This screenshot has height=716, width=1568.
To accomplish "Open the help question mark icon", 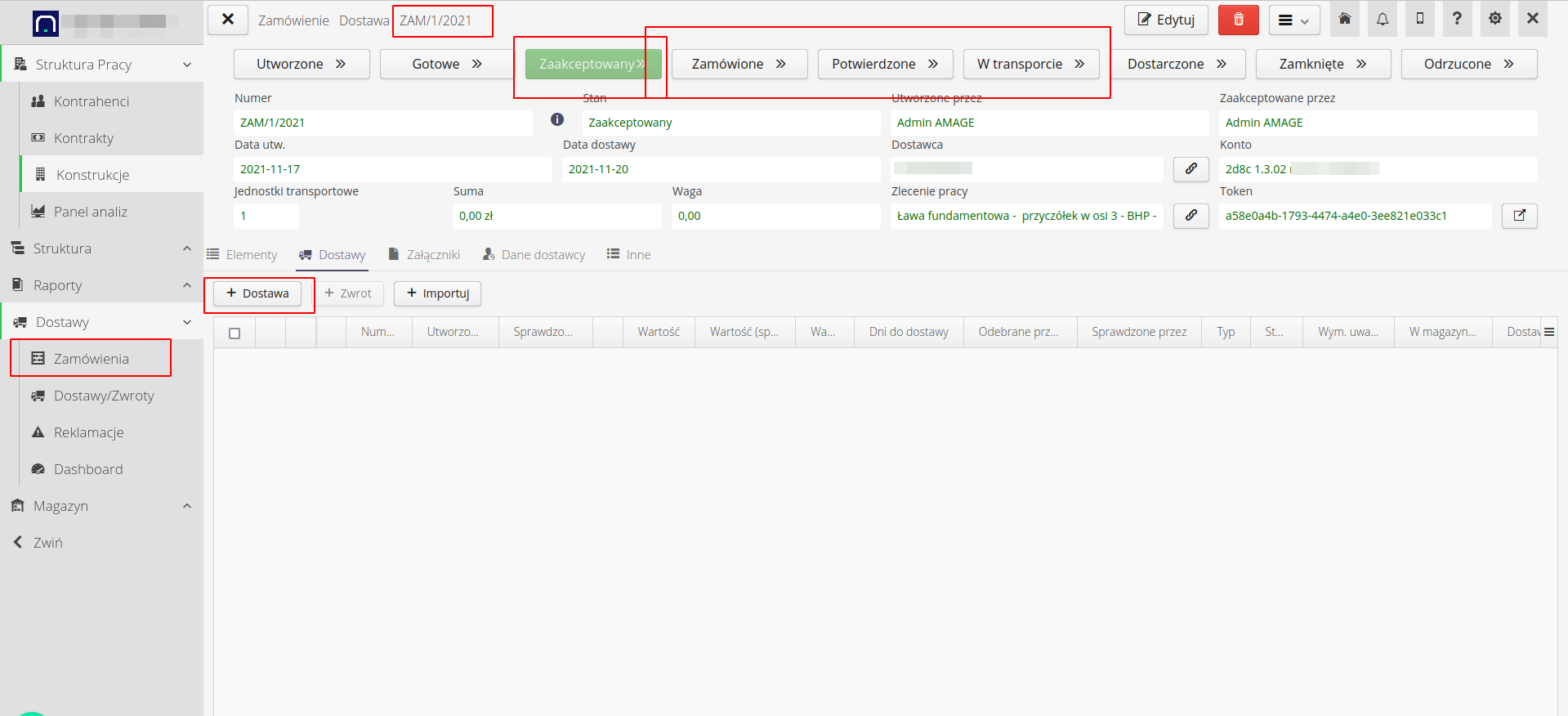I will point(1457,20).
